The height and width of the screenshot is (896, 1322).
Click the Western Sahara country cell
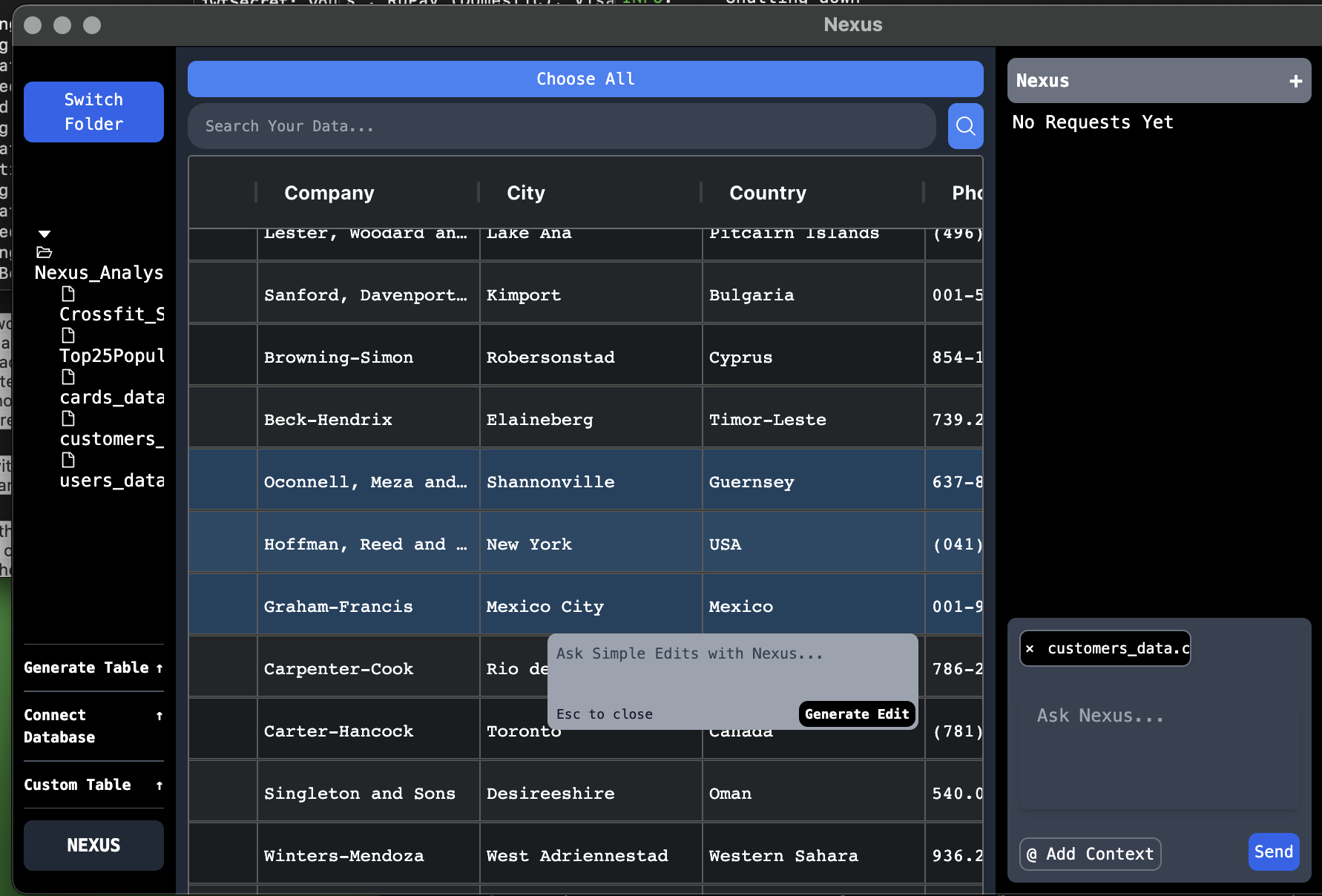[813, 855]
